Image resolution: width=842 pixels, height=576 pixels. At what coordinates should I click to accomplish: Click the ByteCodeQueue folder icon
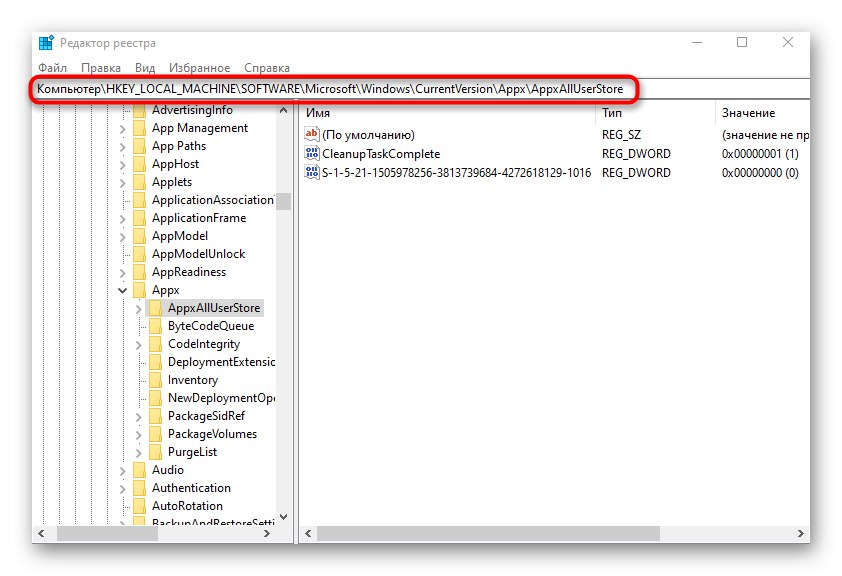pos(156,326)
